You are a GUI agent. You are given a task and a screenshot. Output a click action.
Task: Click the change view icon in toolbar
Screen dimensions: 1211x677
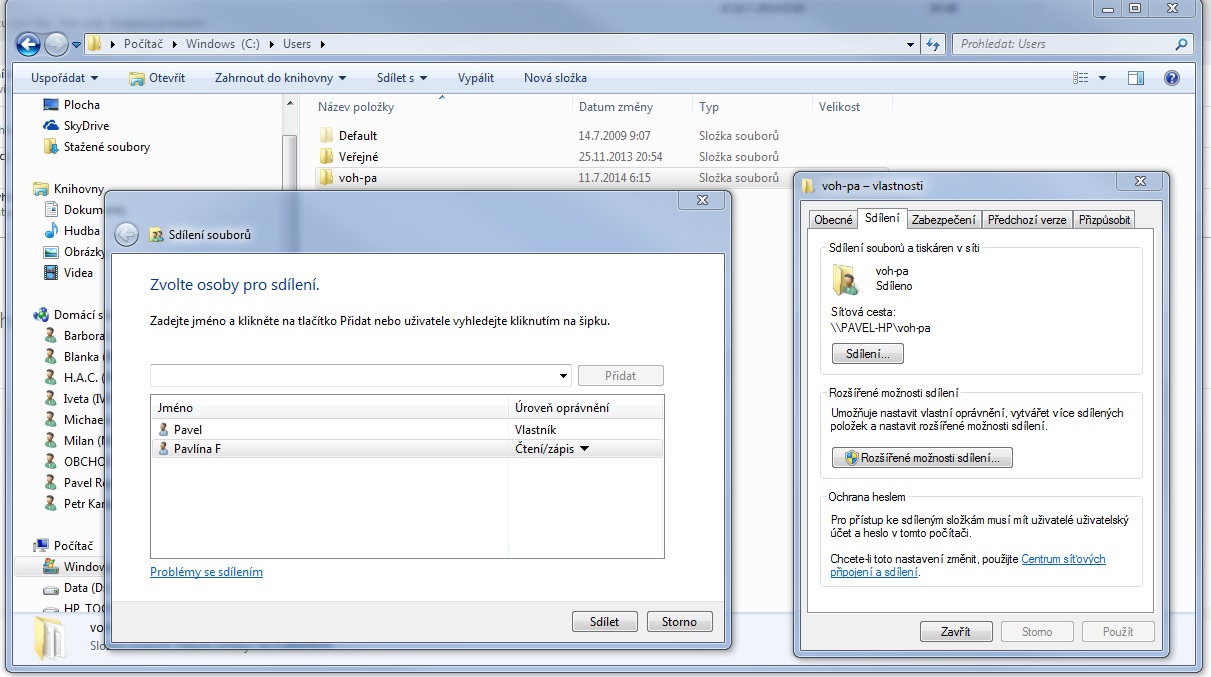click(x=1080, y=78)
